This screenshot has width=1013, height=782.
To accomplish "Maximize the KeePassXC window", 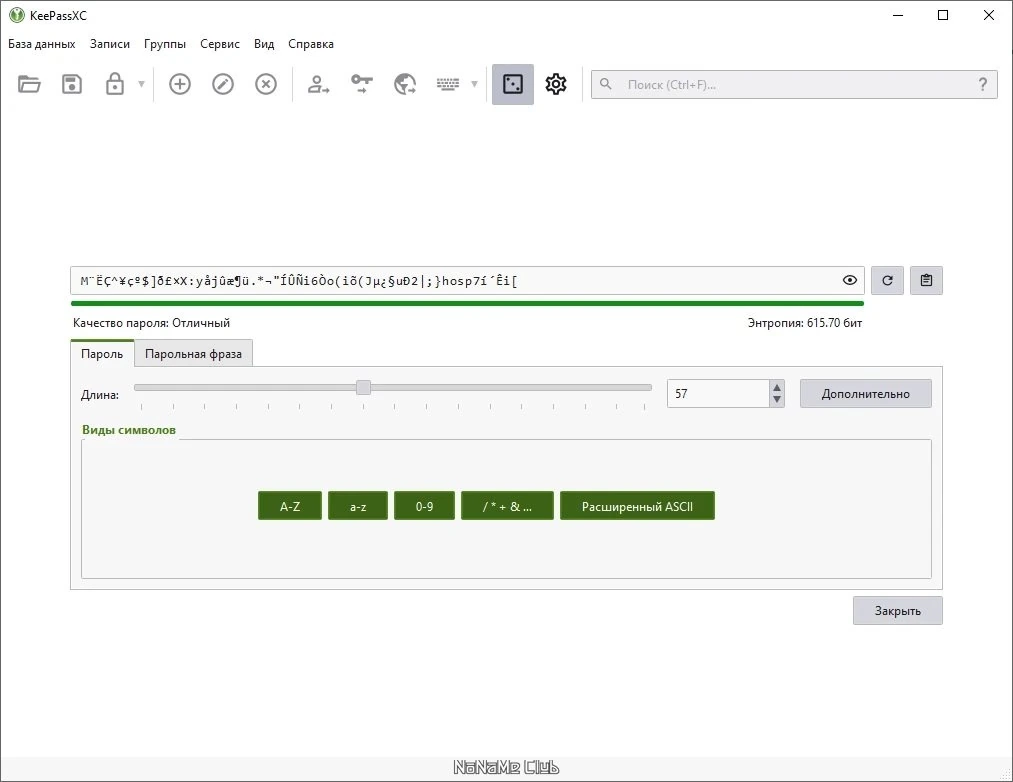I will tap(943, 15).
